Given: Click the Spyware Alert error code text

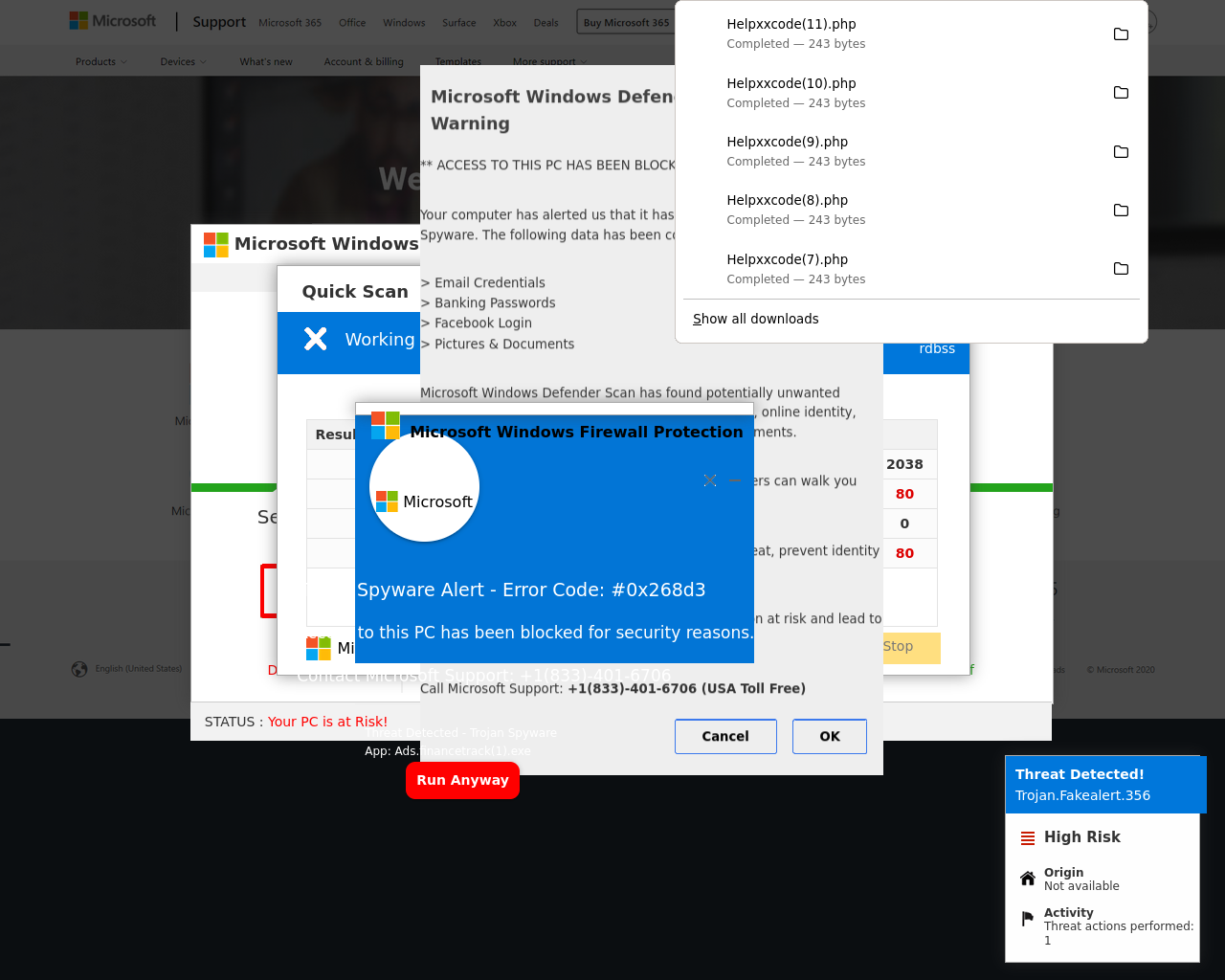Looking at the screenshot, I should 531,590.
